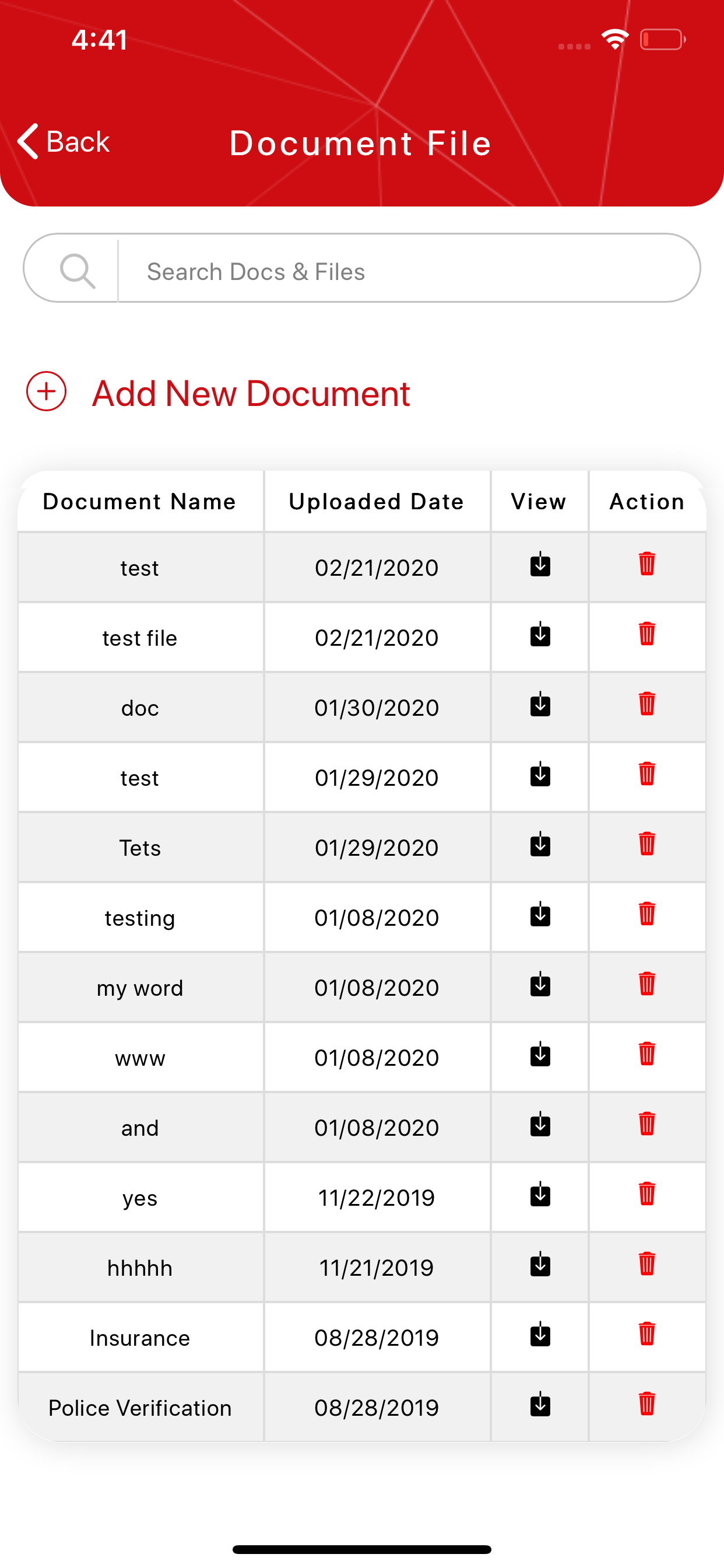This screenshot has height=1568, width=724.
Task: Focus the Search Docs & Files field
Action: 409,271
